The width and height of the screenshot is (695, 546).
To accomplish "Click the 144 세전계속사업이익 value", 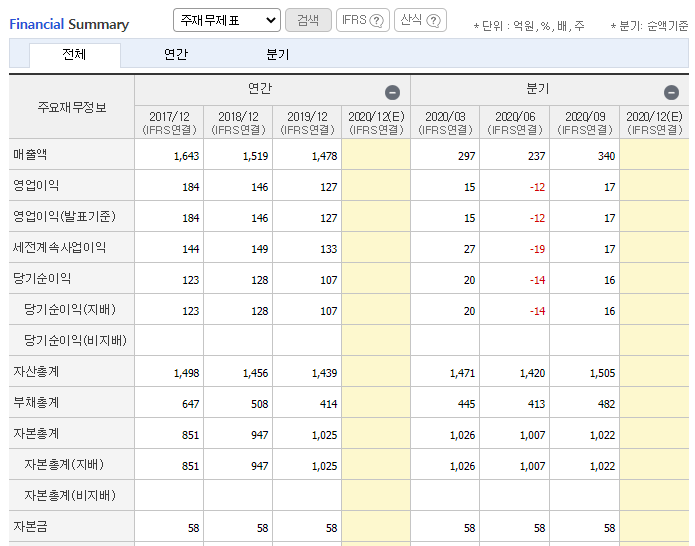I will click(191, 249).
